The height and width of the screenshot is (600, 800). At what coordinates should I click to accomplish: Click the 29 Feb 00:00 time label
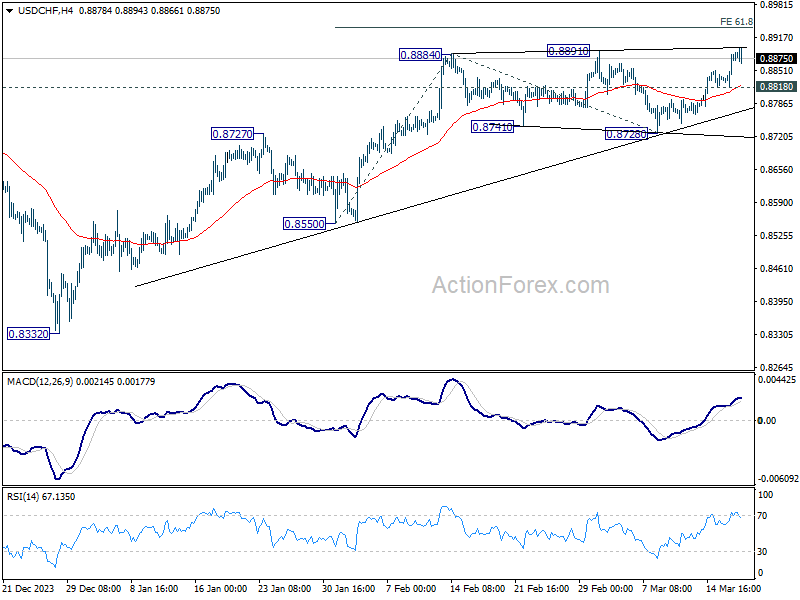tap(605, 588)
